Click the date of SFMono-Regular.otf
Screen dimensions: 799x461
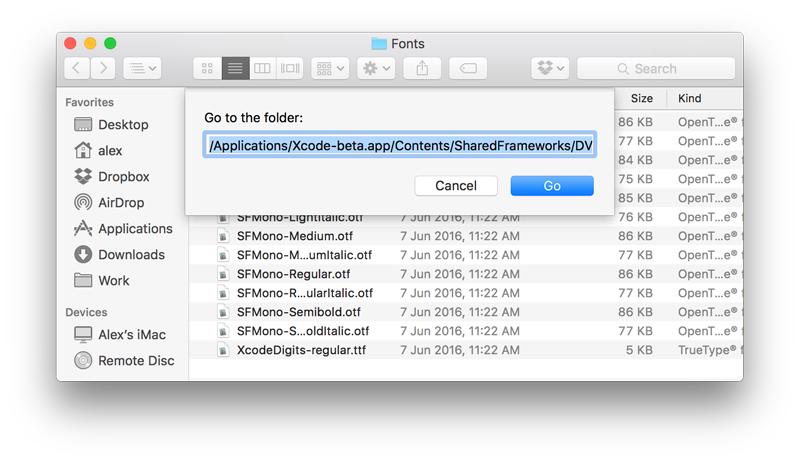[460, 274]
